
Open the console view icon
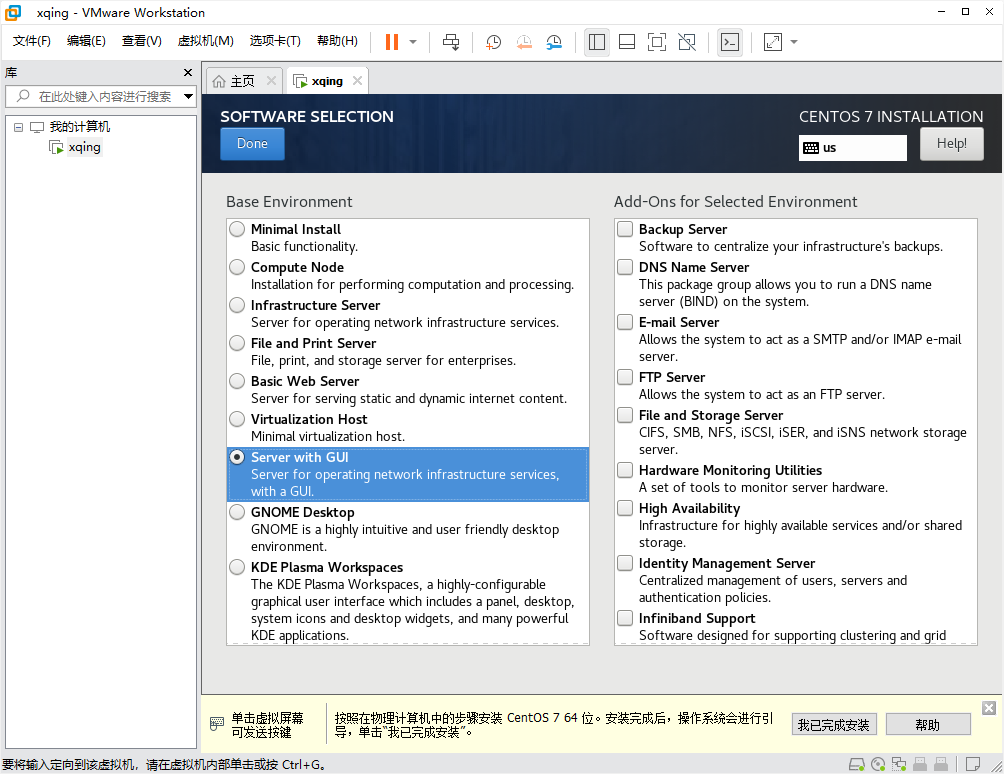click(x=730, y=42)
